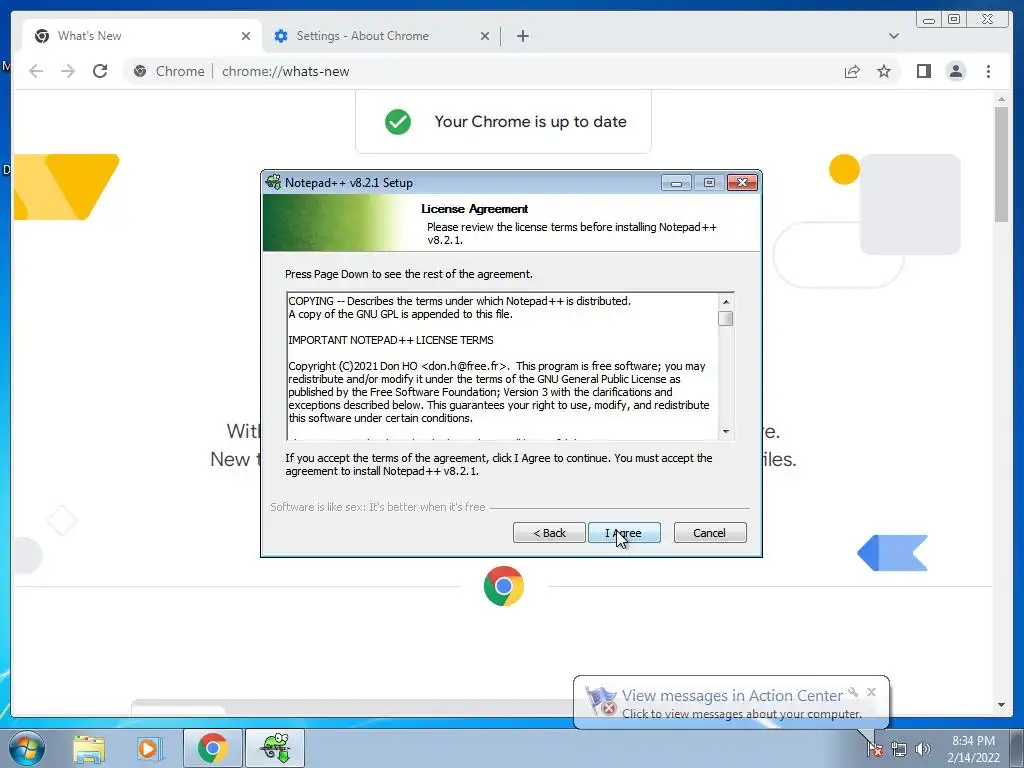Toggle the Chrome side panel
Viewport: 1024px width, 768px height.
point(923,71)
